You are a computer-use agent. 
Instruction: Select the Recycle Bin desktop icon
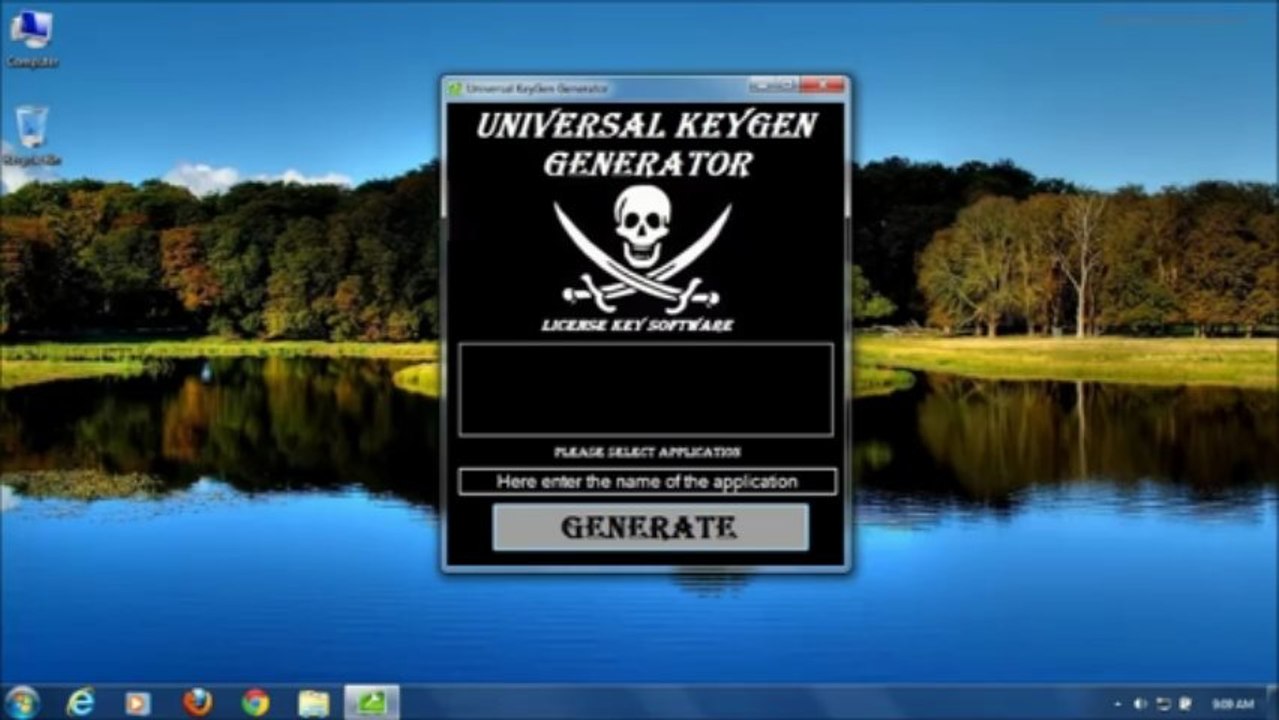(x=32, y=135)
